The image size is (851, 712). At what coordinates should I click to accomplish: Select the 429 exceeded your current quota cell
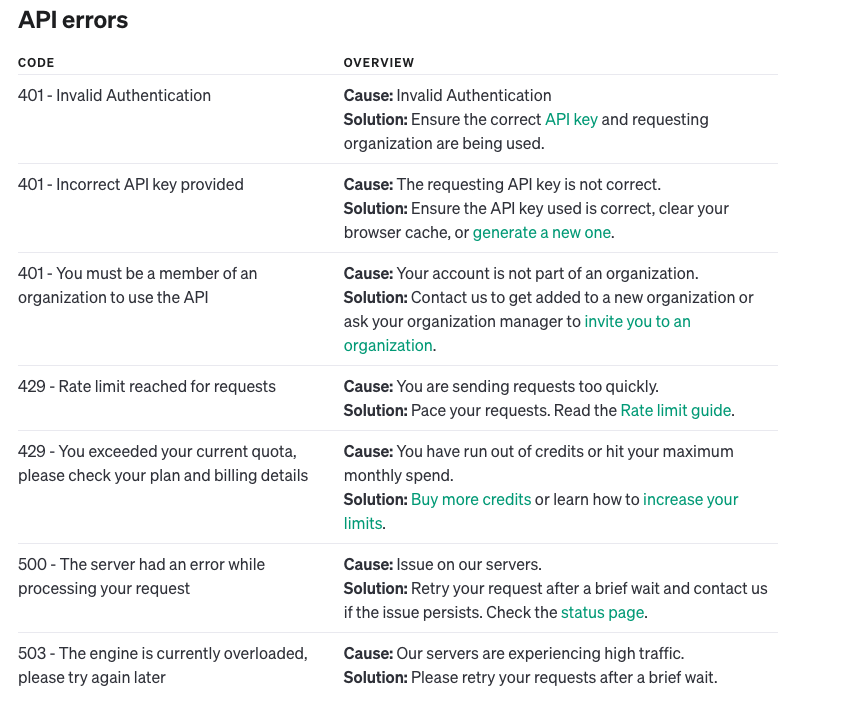(163, 463)
